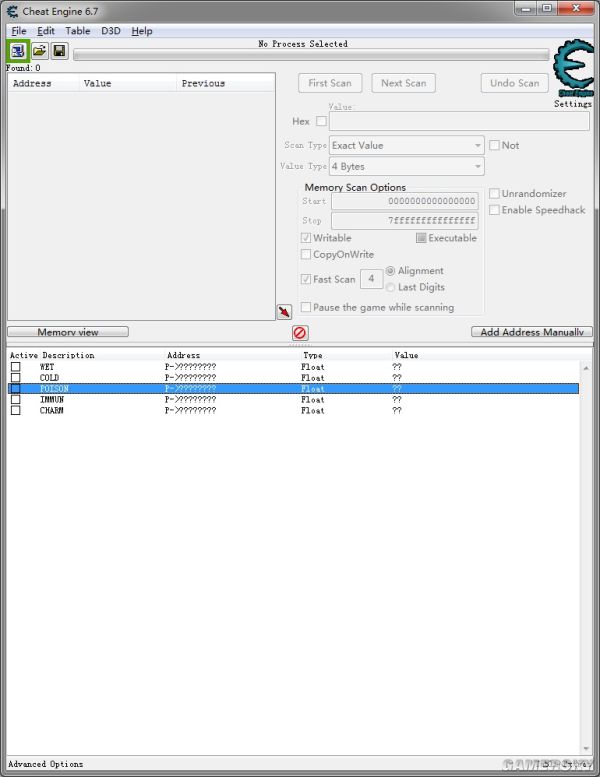
Task: Click the Cheat Engine title bar icon
Action: click(12, 11)
